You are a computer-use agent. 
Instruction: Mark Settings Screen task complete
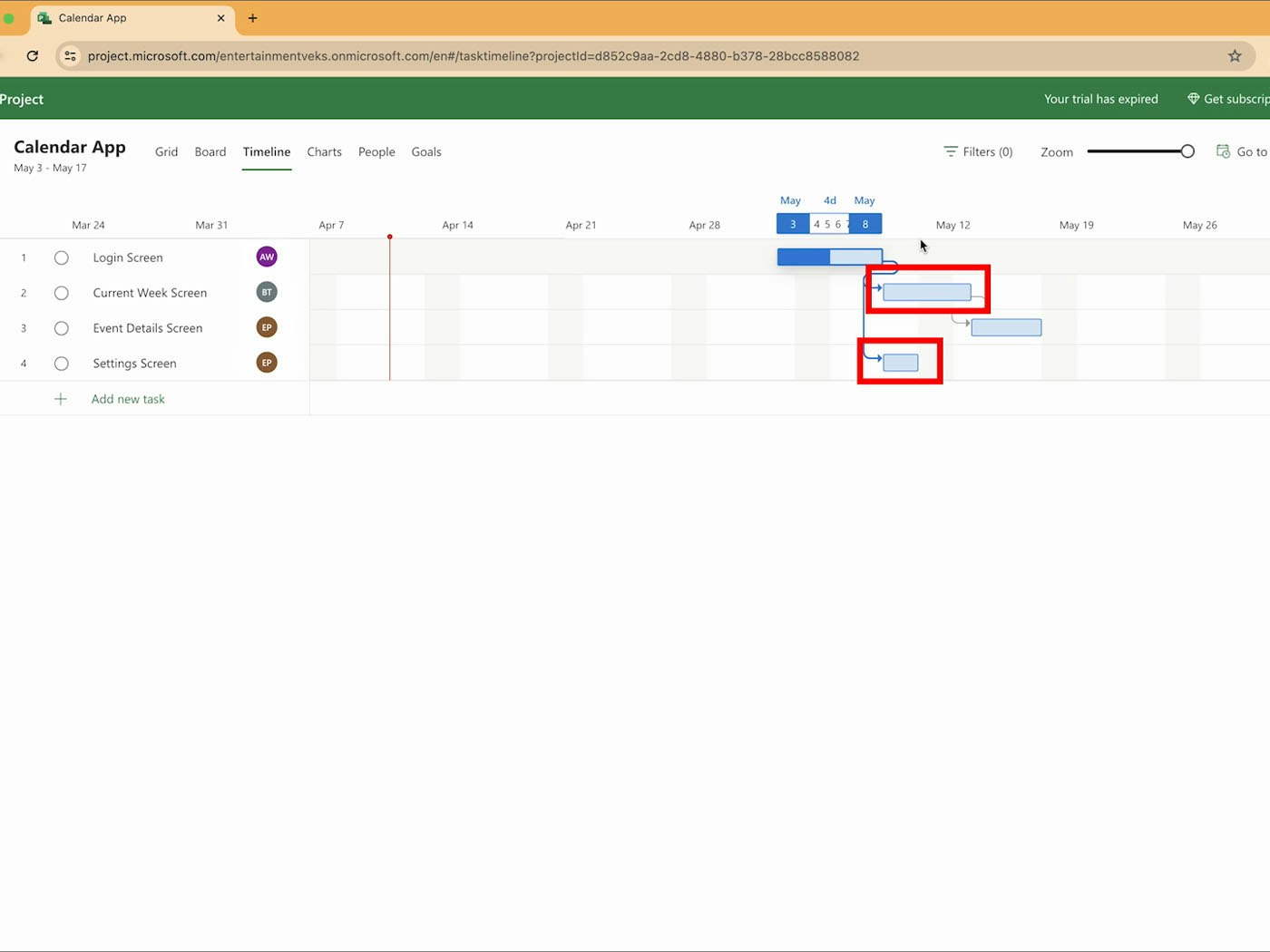point(62,364)
